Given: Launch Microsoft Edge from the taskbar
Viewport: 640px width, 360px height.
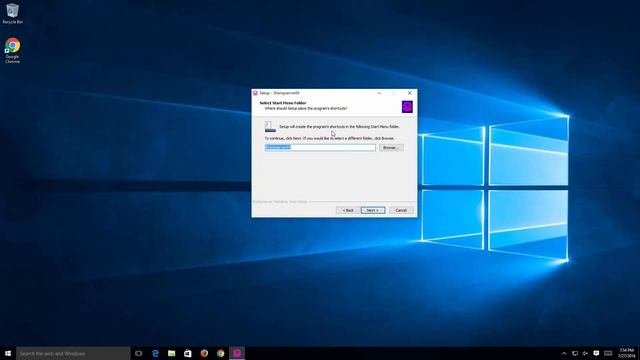Looking at the screenshot, I should coord(155,353).
